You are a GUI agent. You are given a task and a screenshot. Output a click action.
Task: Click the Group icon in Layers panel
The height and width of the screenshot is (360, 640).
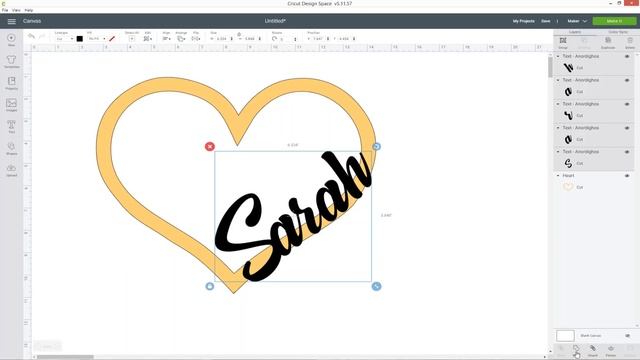(x=563, y=42)
